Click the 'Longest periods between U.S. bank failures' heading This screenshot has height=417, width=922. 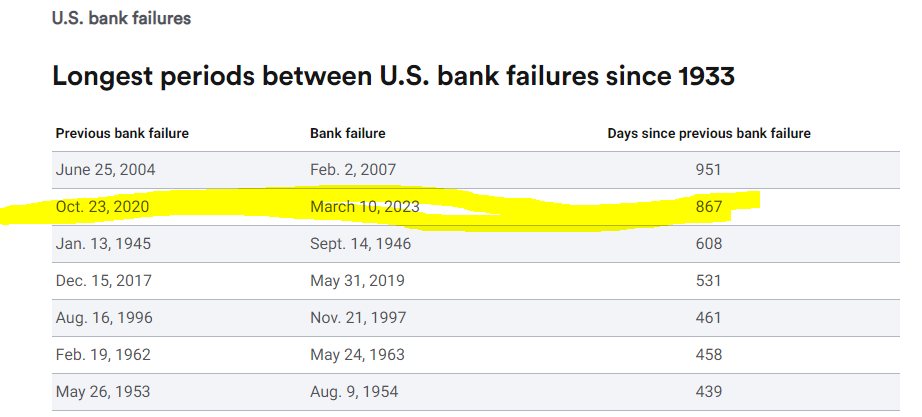coord(393,76)
